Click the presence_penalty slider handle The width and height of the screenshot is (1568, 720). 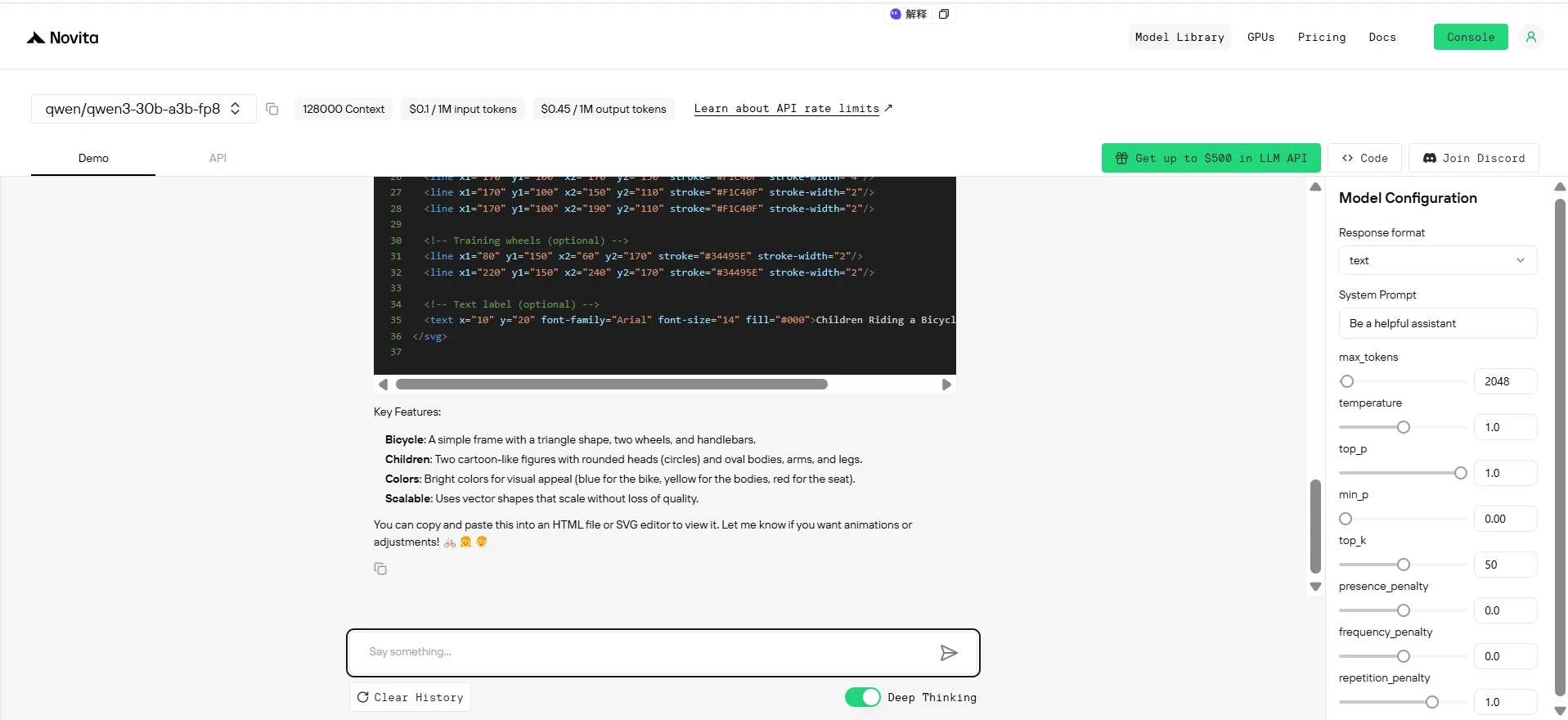[x=1403, y=610]
